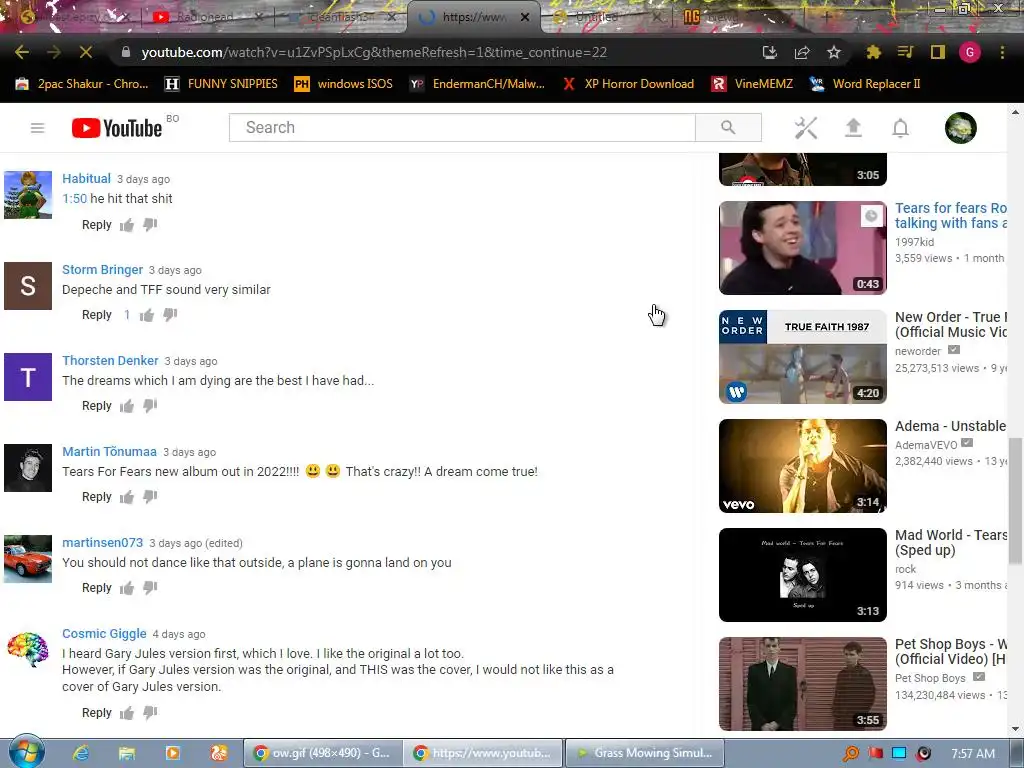1024x768 pixels.
Task: Click the upload video arrow icon
Action: tap(853, 128)
